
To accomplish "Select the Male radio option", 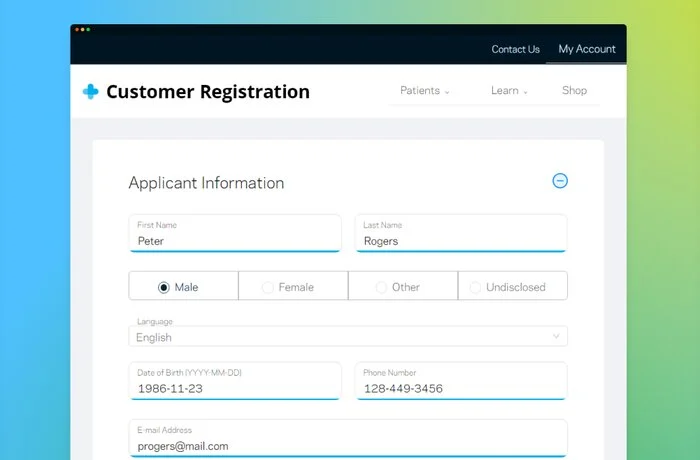I will click(x=183, y=286).
